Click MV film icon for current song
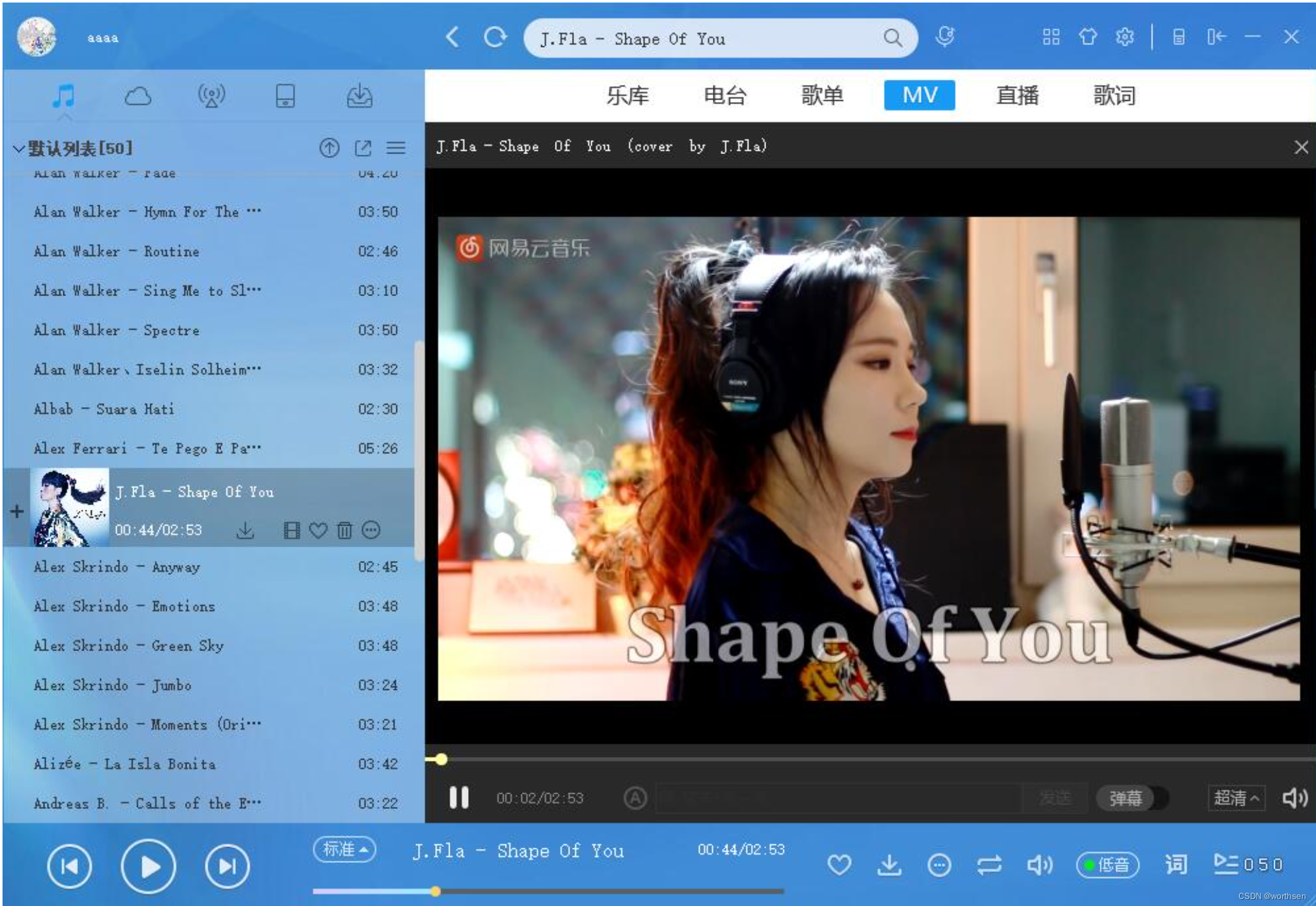 pos(292,530)
